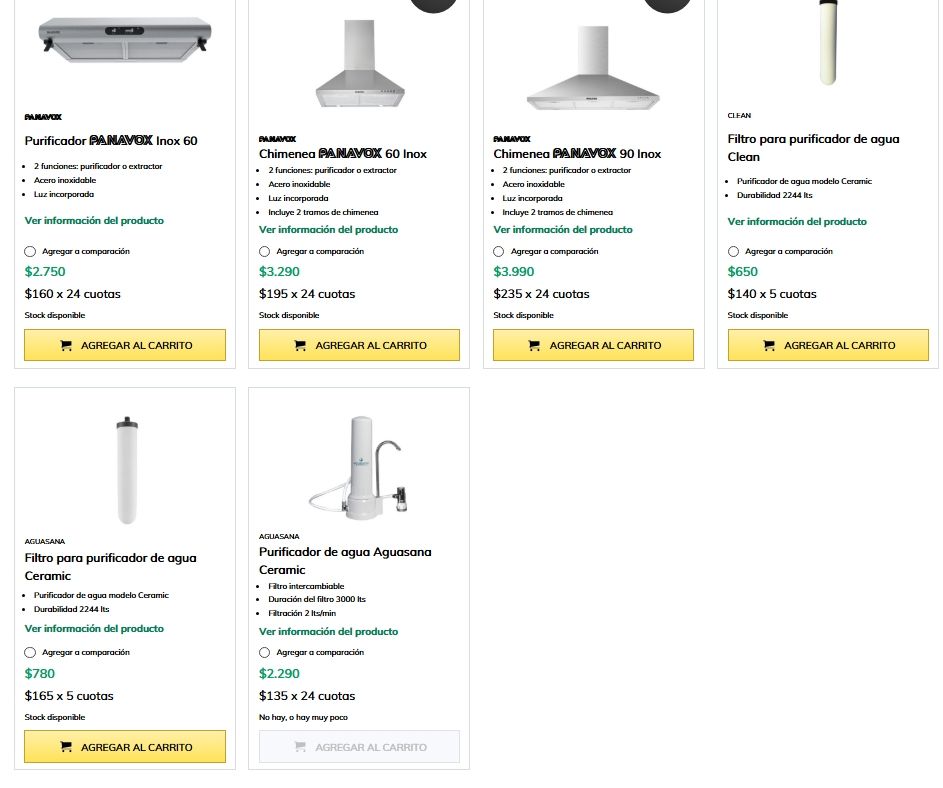Select compare radio for Purificador Panavox Inox 60
This screenshot has width=943, height=788.
[30, 252]
